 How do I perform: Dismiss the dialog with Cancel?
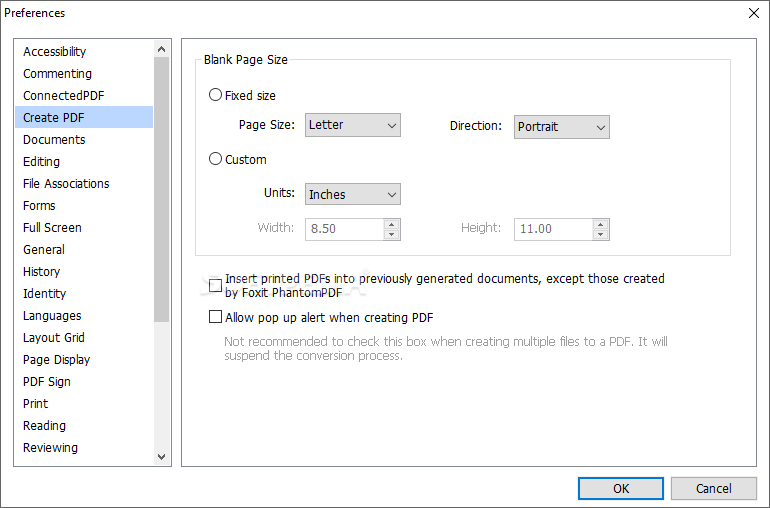[x=714, y=488]
